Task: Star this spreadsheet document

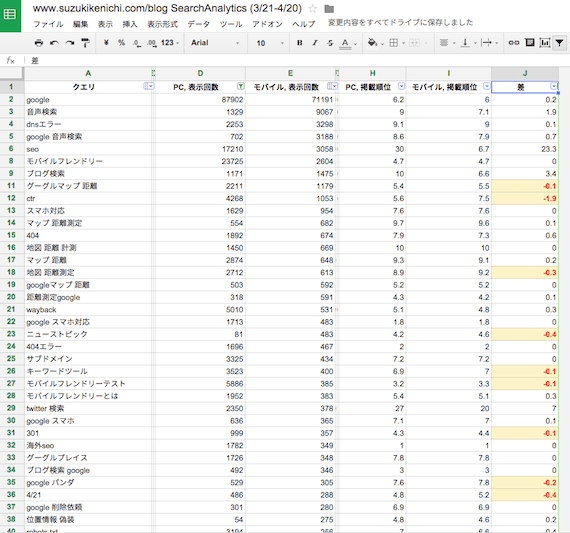Action: pyautogui.click(x=312, y=8)
